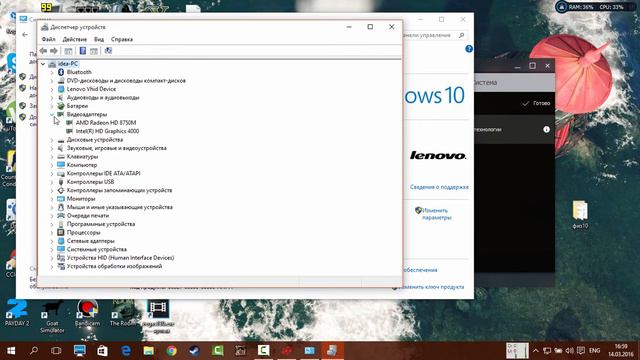Click the Lenovo Vhid Device icon

[x=61, y=89]
